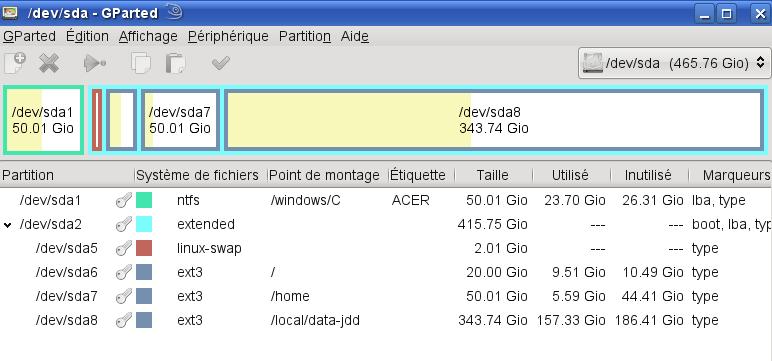Select /dev/sda1 block in disk map

pos(43,120)
